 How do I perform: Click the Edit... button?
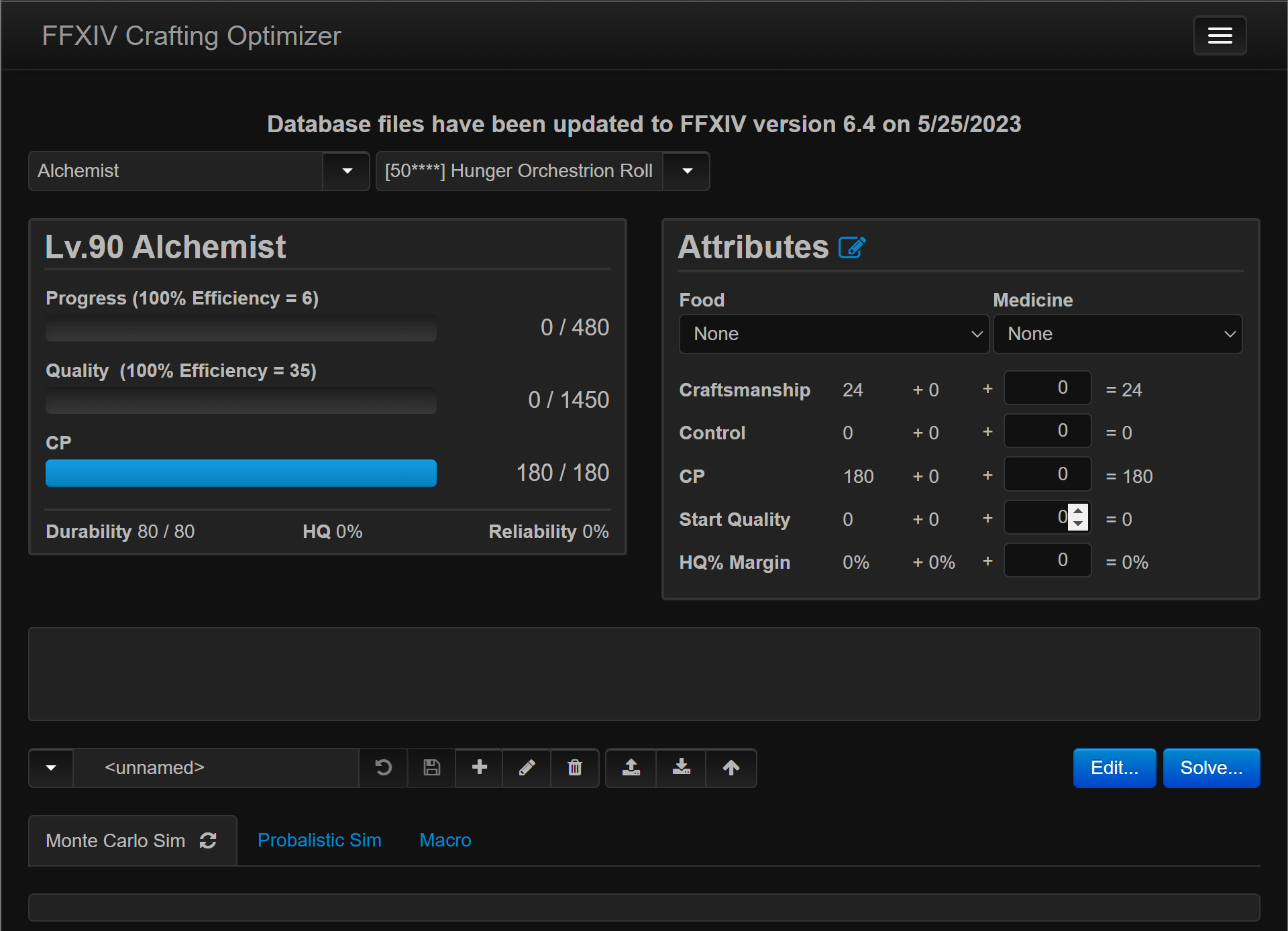pyautogui.click(x=1114, y=768)
